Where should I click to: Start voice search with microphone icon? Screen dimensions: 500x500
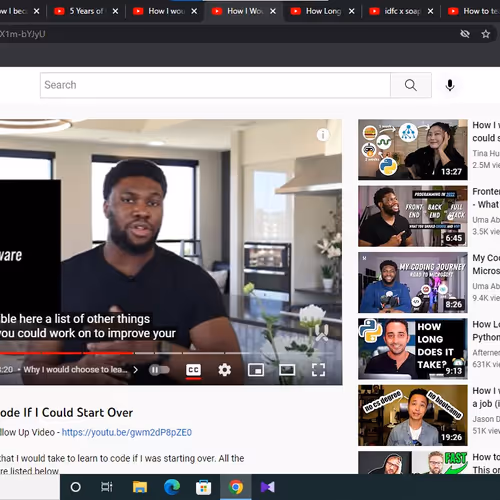click(450, 85)
